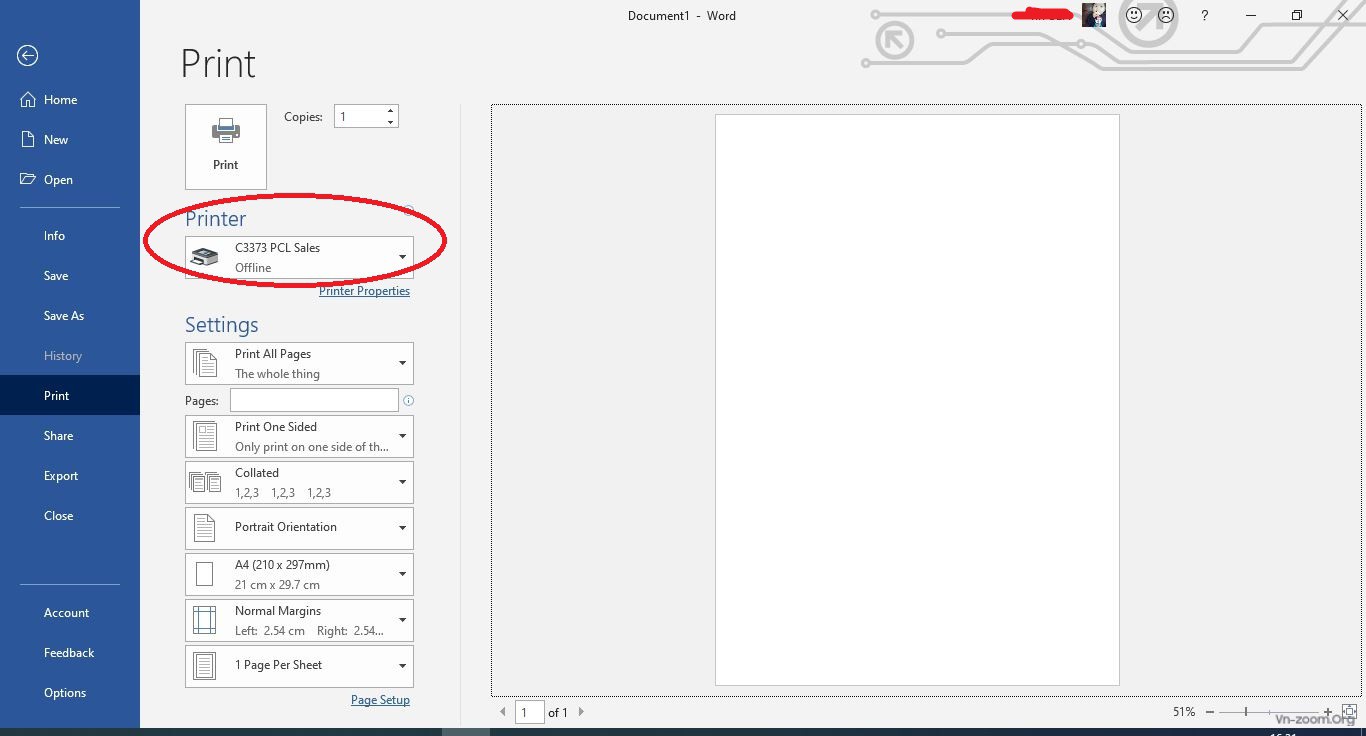Open the Printer Properties link

[x=364, y=291]
